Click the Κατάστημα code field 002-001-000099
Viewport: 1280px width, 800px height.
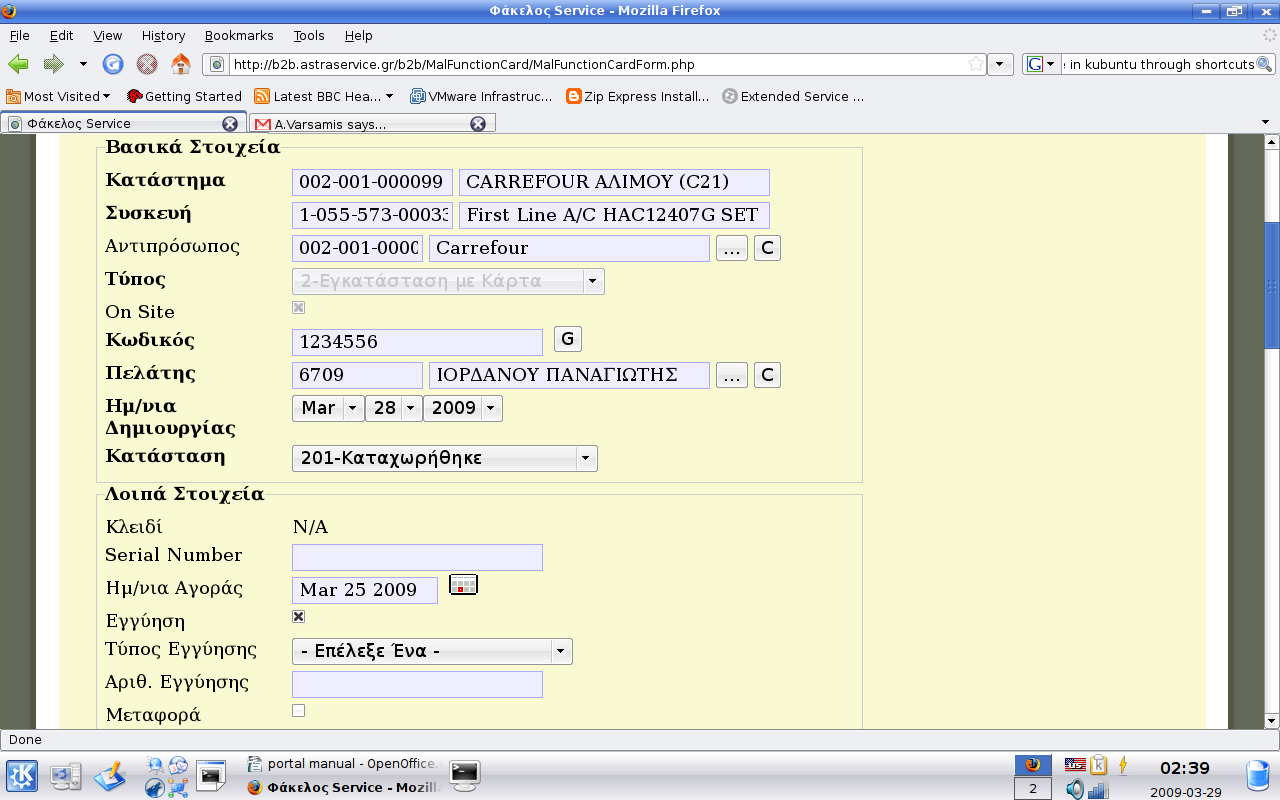[x=372, y=182]
